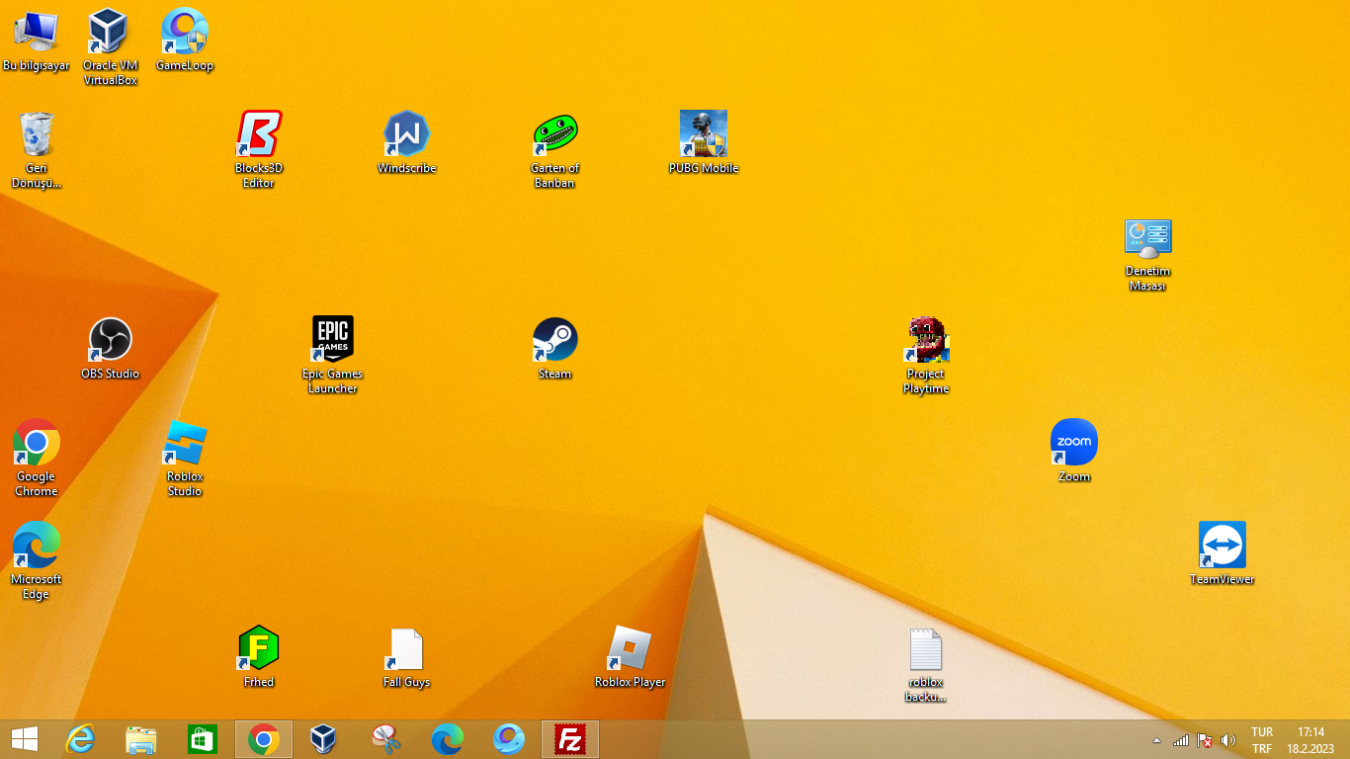The height and width of the screenshot is (759, 1350).
Task: Show hidden system tray icons
Action: coord(1157,741)
